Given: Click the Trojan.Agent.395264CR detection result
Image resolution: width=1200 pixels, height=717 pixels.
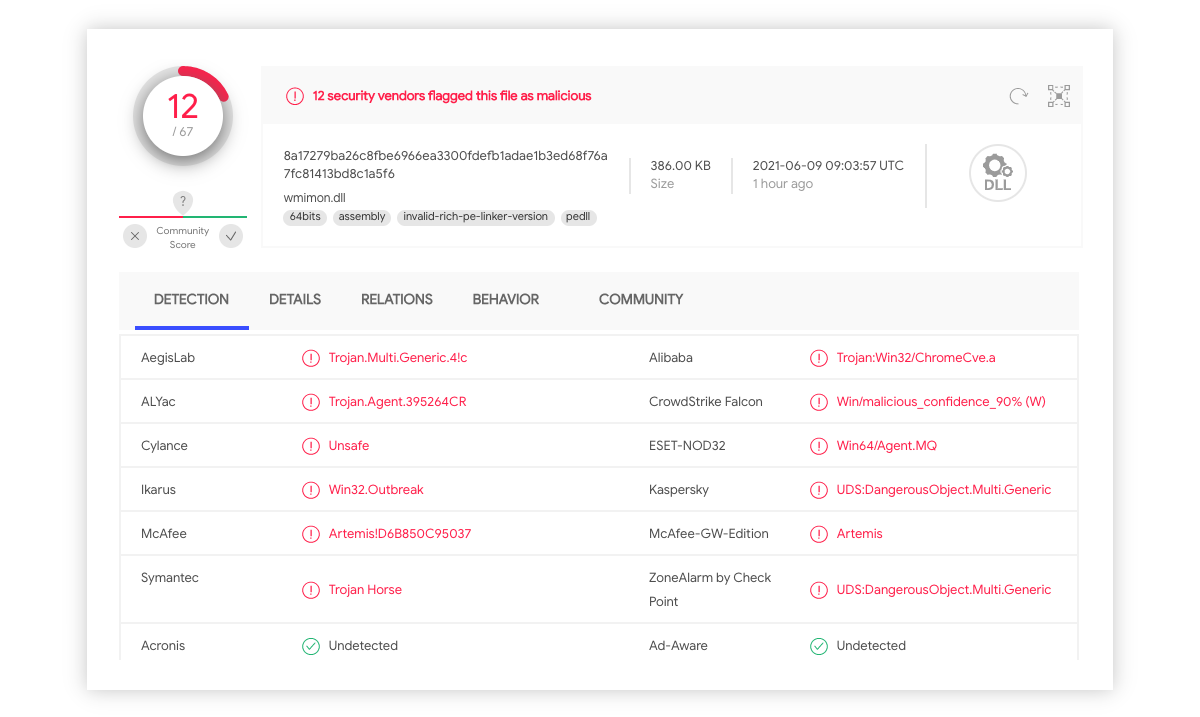Looking at the screenshot, I should tap(398, 402).
